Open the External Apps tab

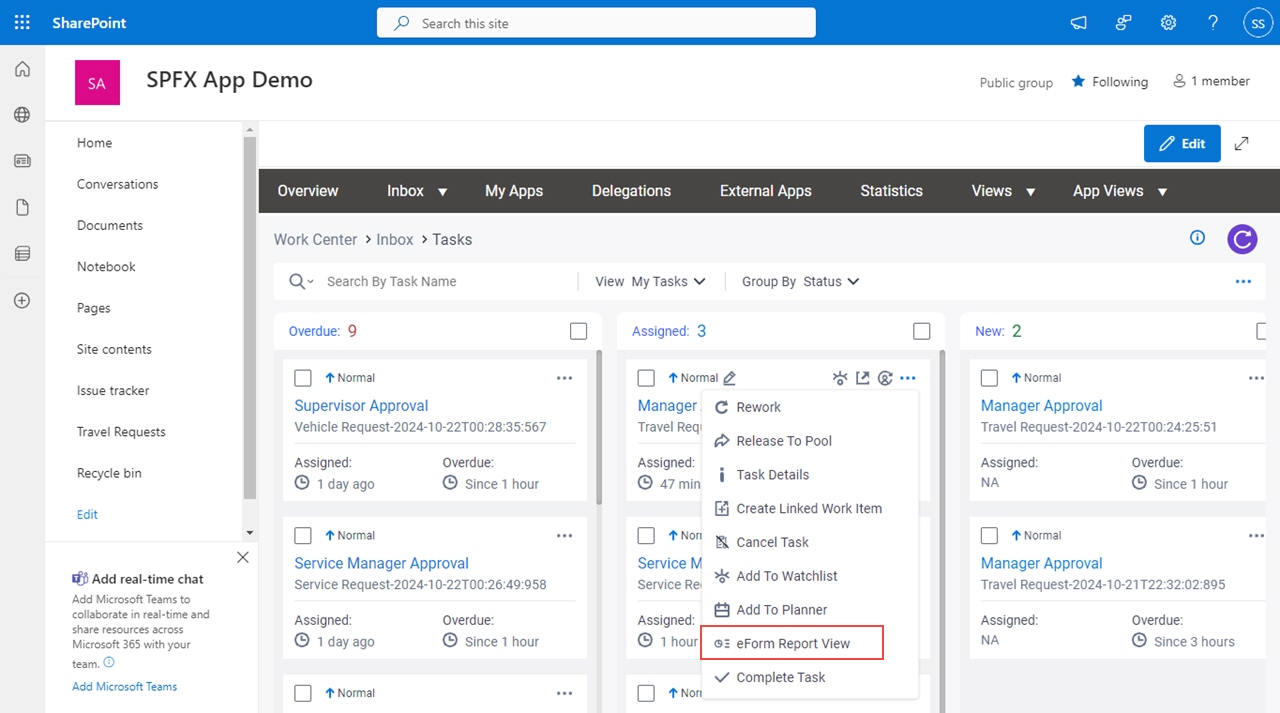pyautogui.click(x=766, y=191)
